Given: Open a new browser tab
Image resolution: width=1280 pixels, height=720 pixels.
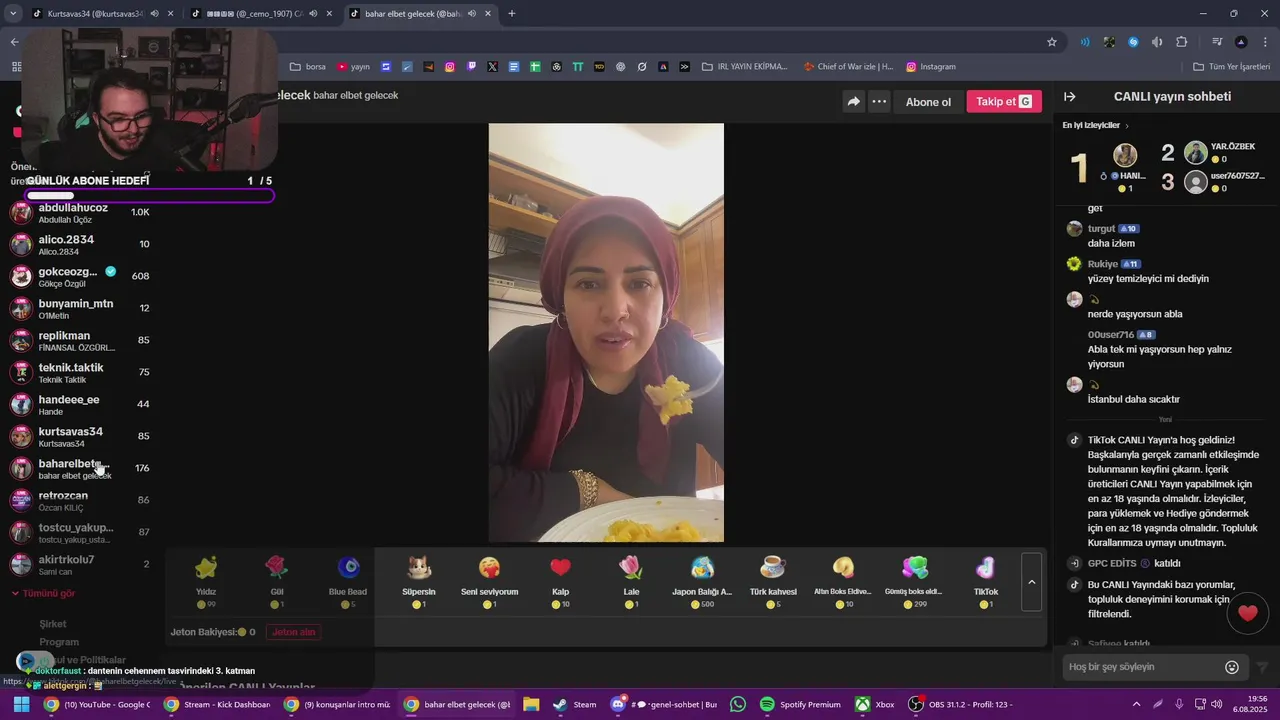Looking at the screenshot, I should click(x=512, y=14).
